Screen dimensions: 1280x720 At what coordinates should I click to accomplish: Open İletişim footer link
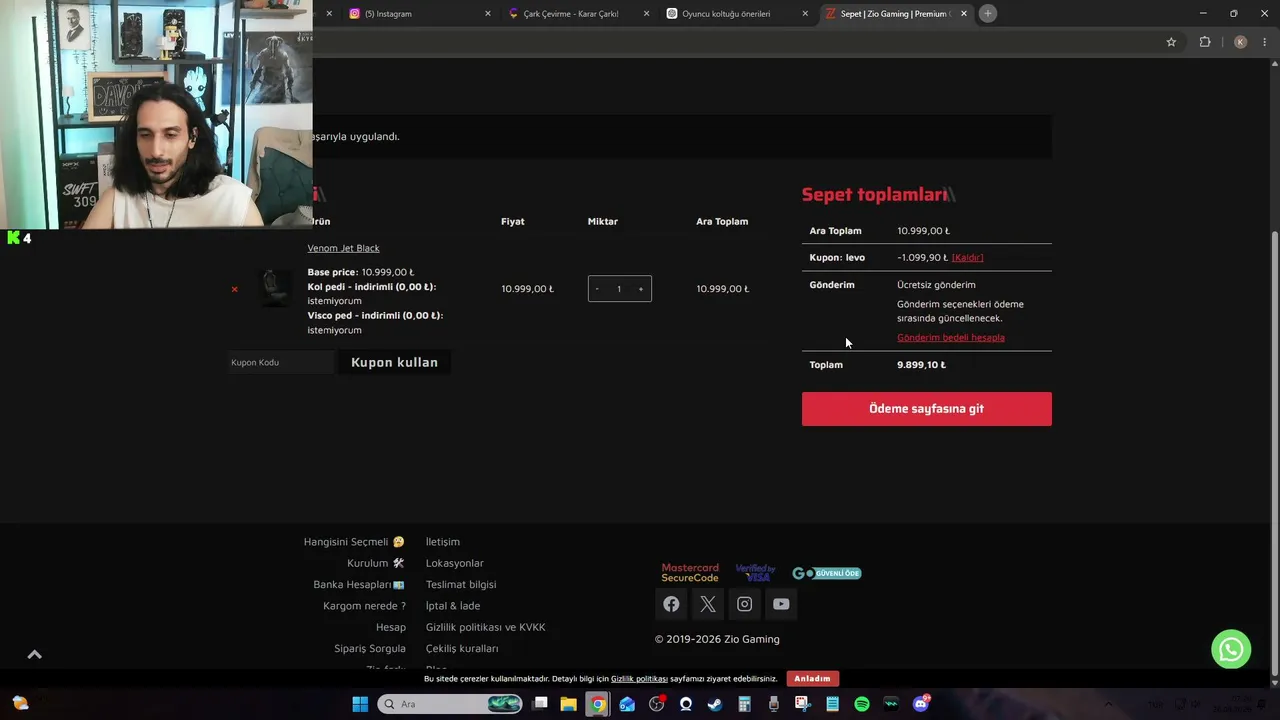(443, 542)
